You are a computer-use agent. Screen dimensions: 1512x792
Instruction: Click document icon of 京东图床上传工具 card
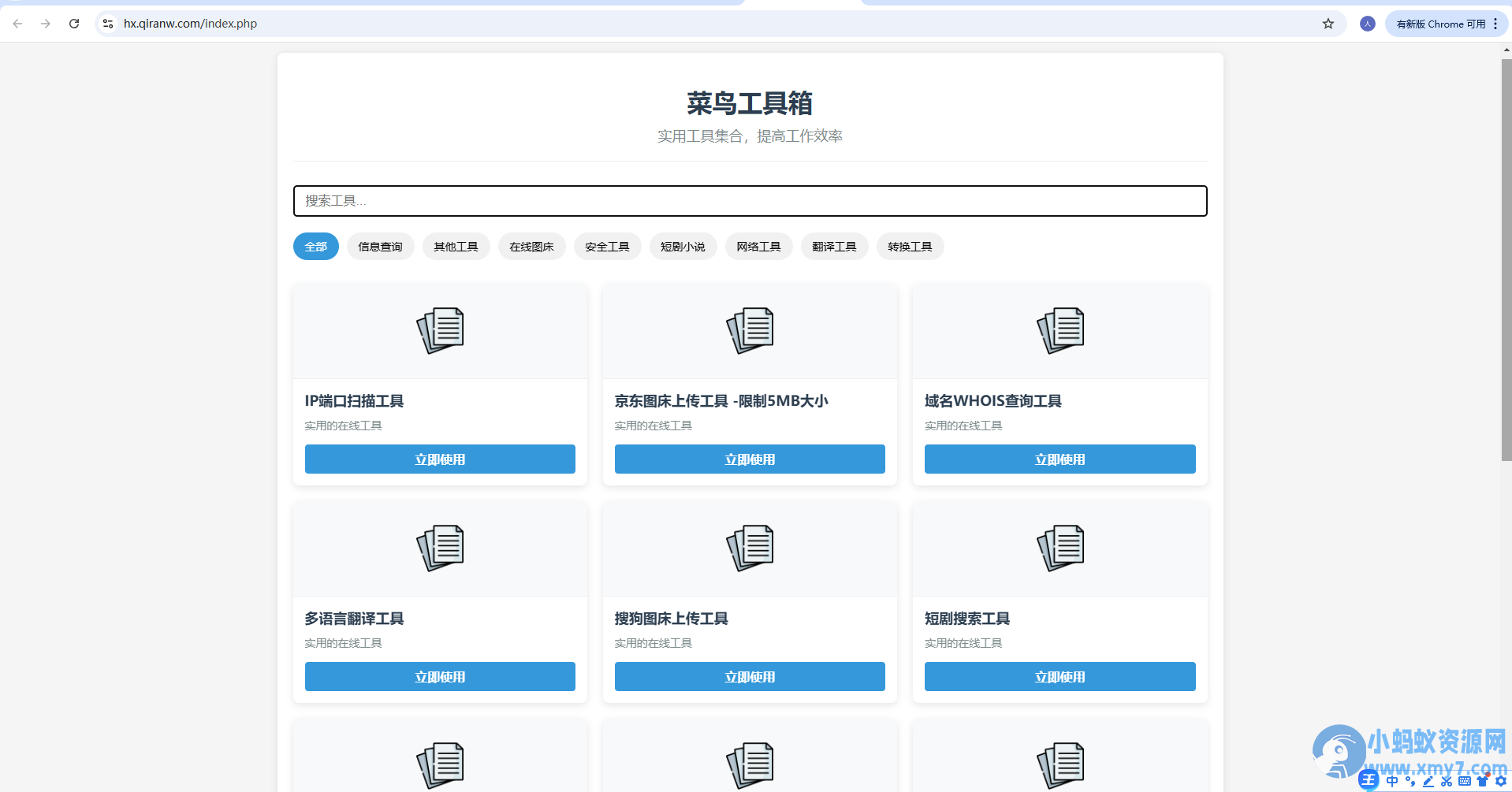coord(750,330)
